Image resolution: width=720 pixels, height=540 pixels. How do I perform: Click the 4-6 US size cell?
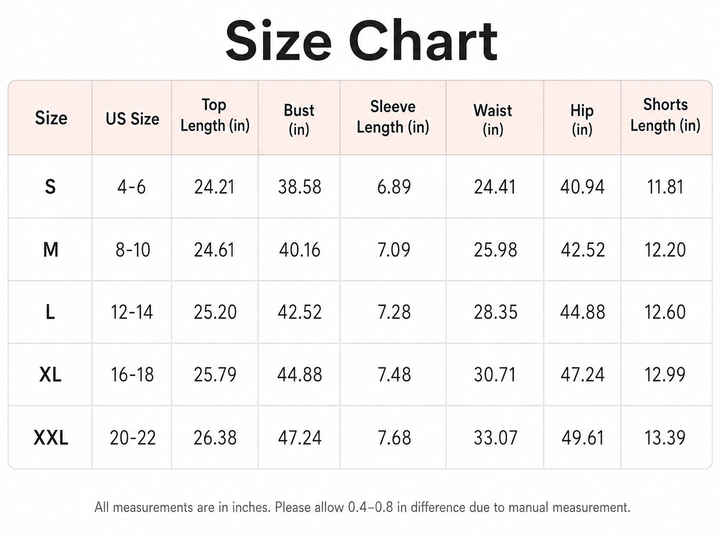[132, 187]
